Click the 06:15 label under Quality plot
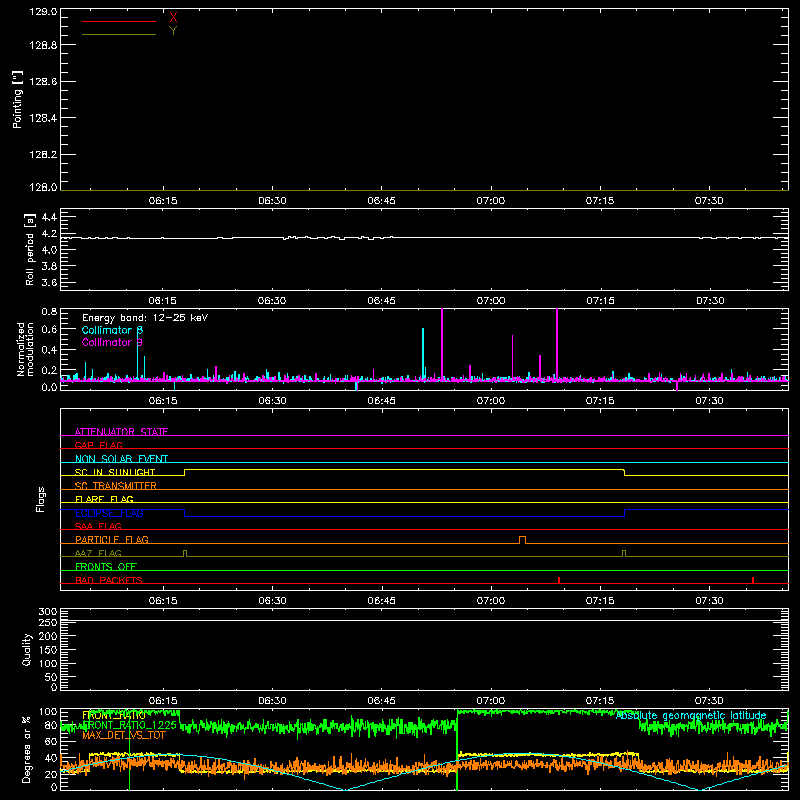800x800 pixels. point(163,701)
